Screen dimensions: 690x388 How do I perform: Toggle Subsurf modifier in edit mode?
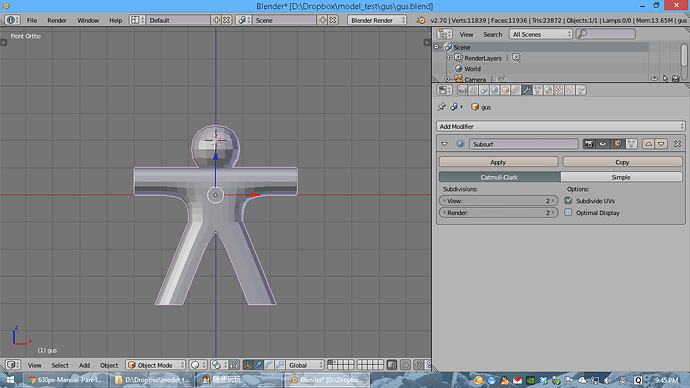(x=617, y=144)
